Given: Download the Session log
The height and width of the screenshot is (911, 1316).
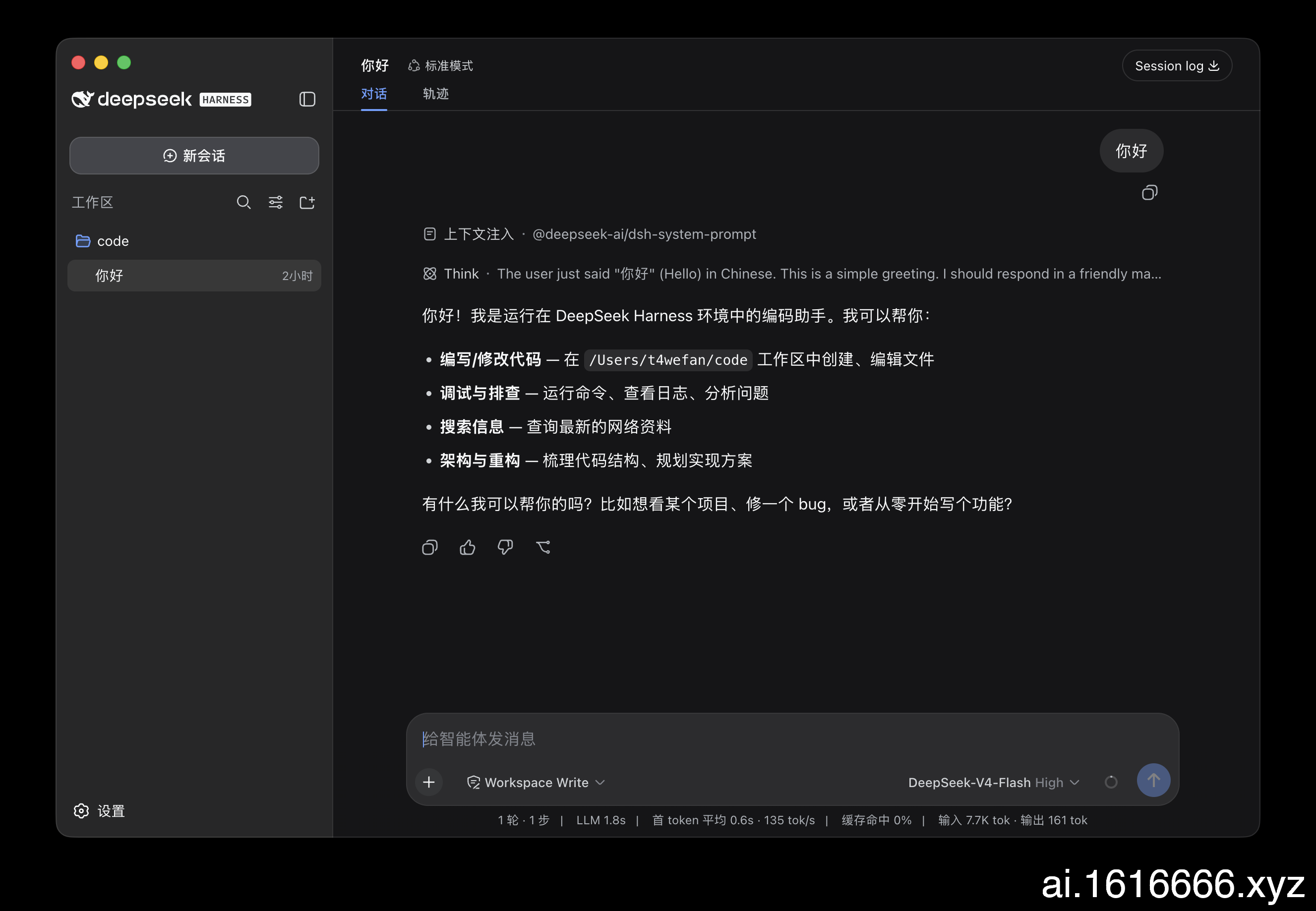Looking at the screenshot, I should tap(1177, 66).
